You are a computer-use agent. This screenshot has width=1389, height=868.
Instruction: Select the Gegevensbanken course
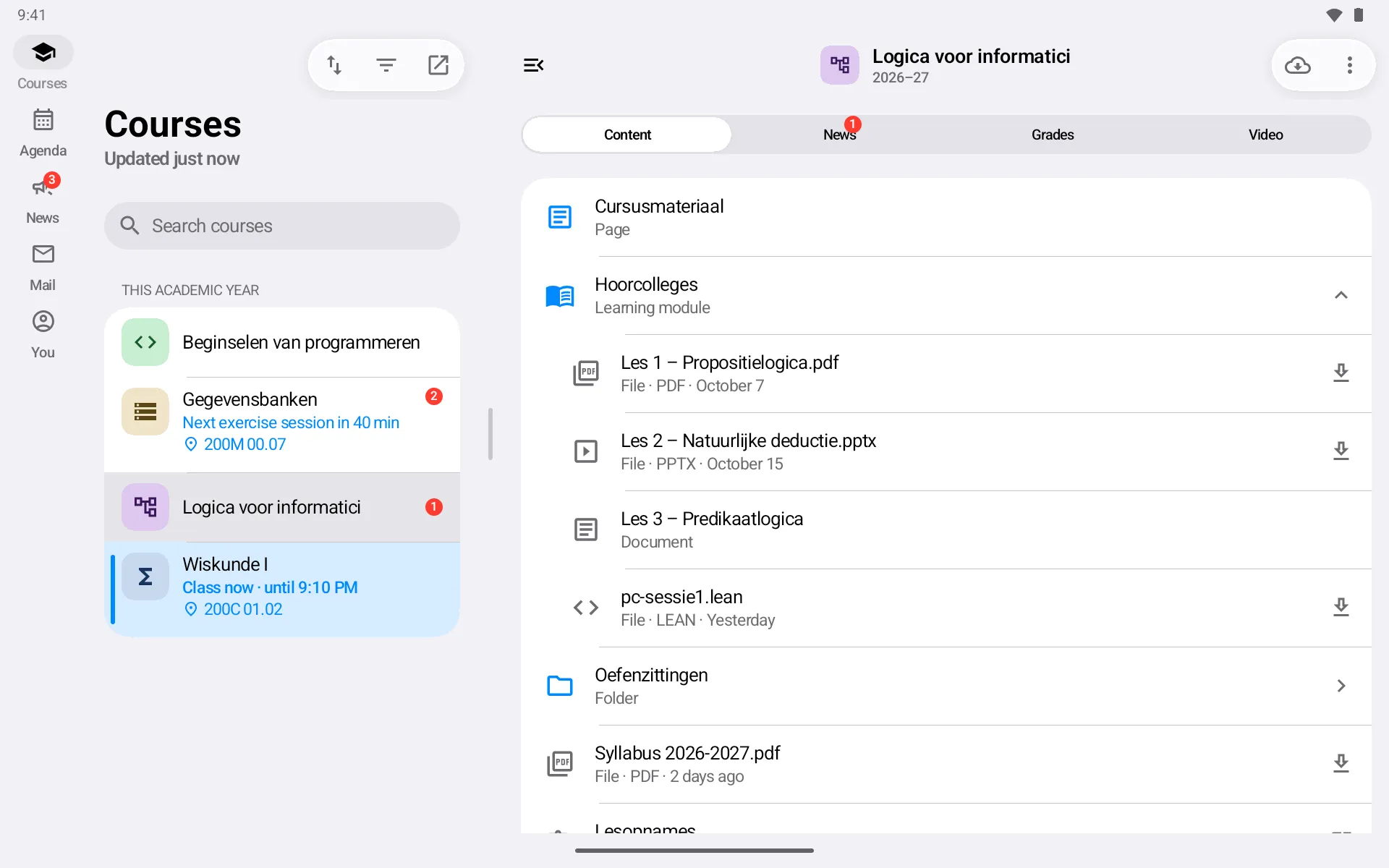click(x=282, y=425)
